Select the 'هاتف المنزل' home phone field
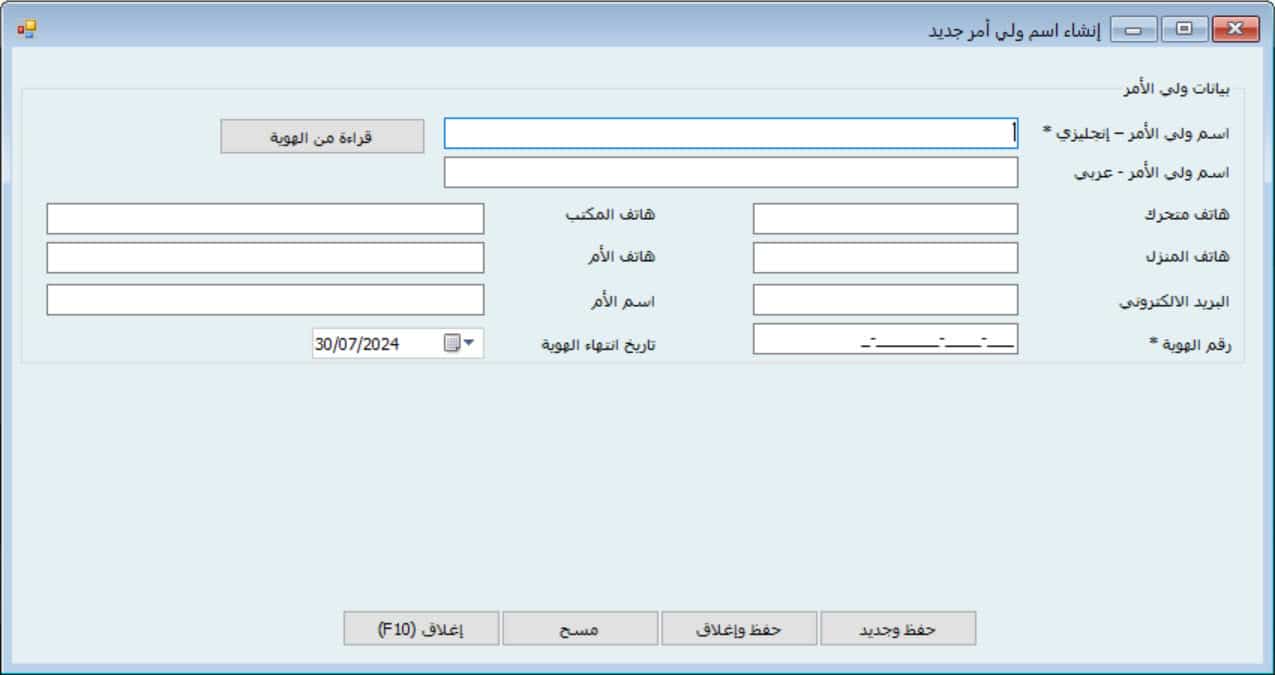 click(884, 258)
